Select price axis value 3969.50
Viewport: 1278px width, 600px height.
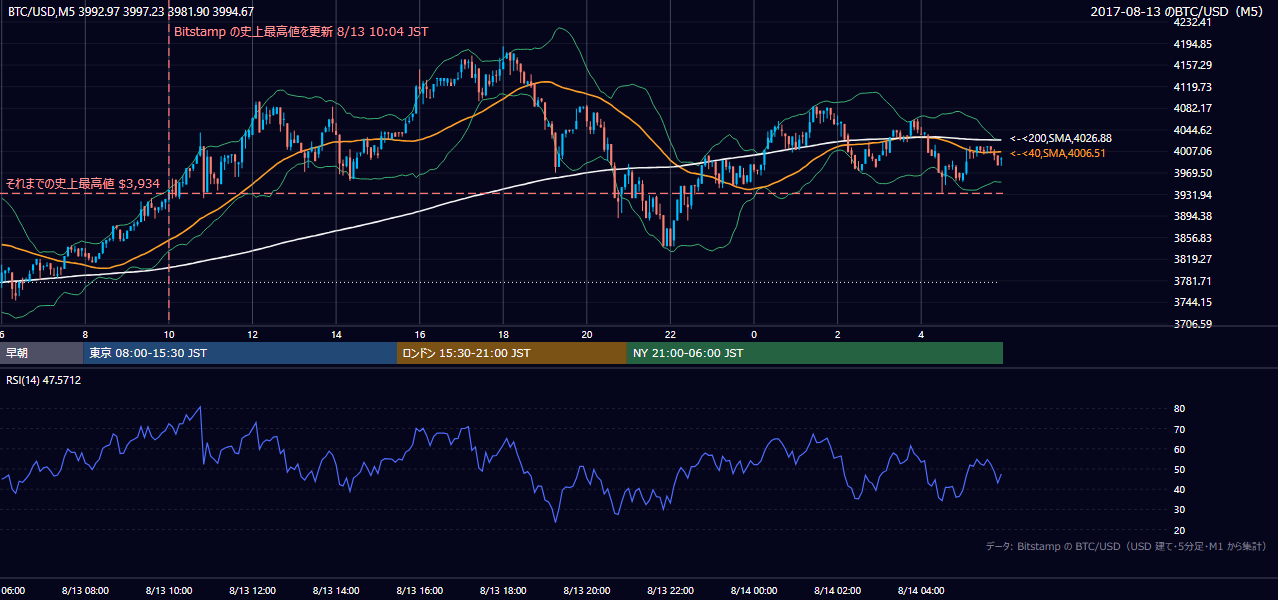click(1192, 173)
